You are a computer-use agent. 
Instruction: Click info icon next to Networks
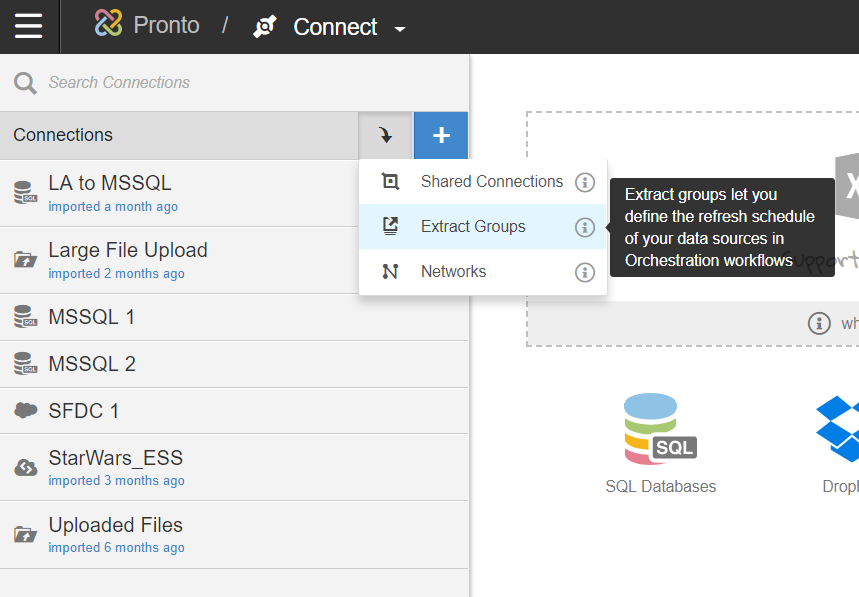[585, 272]
